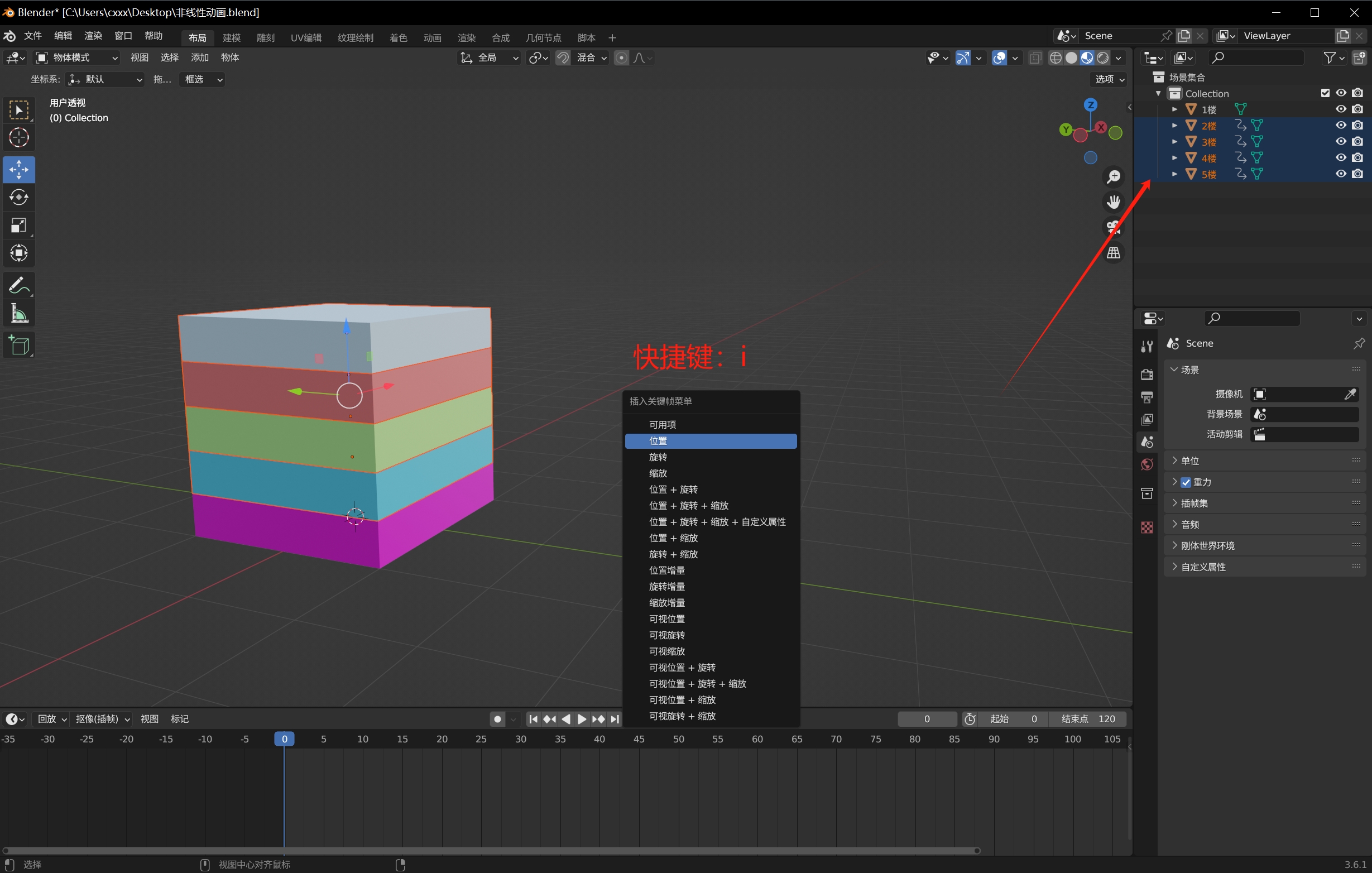Image resolution: width=1372 pixels, height=873 pixels.
Task: Open World properties tab icon
Action: point(1147,464)
